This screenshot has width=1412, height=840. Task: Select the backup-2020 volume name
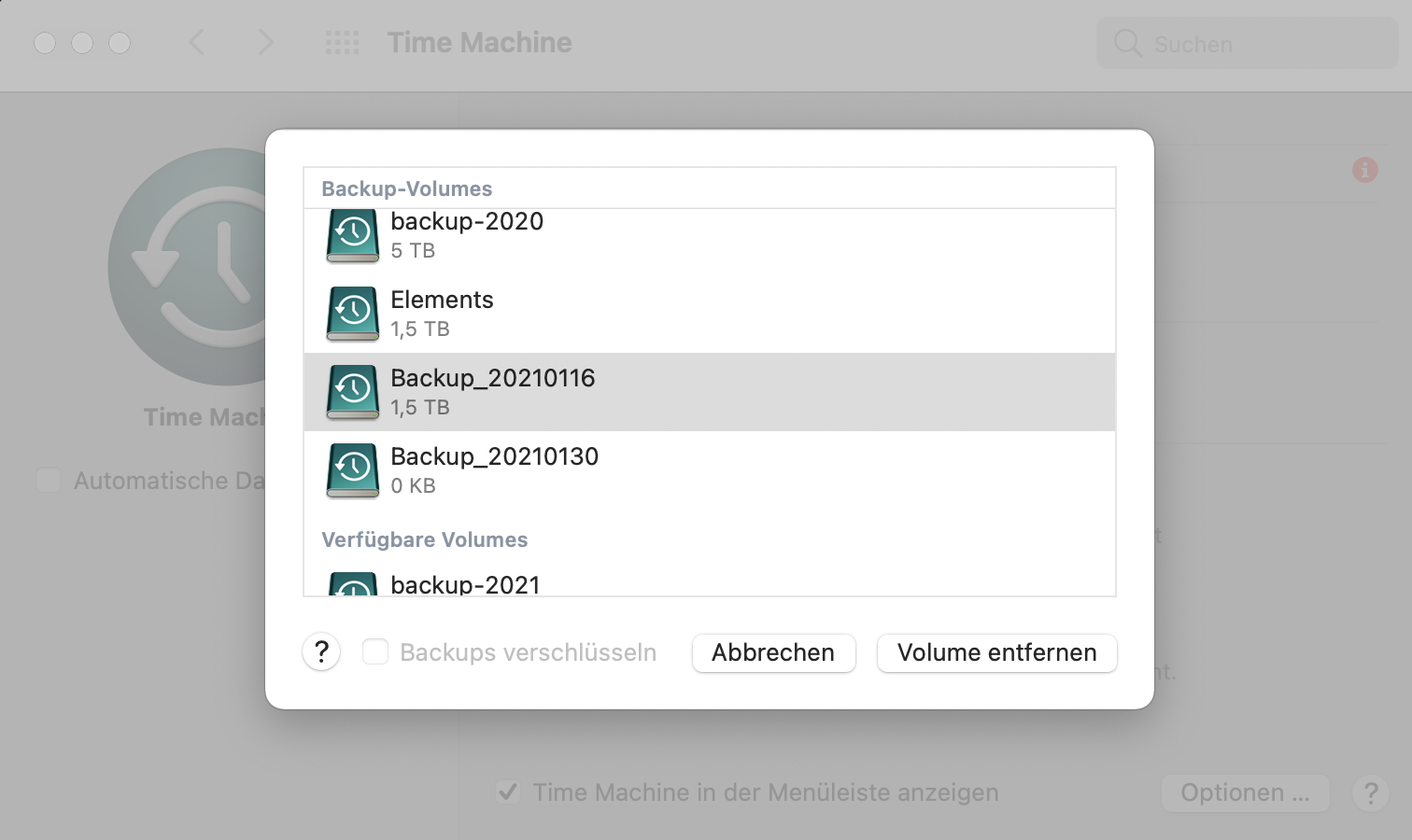tap(467, 221)
